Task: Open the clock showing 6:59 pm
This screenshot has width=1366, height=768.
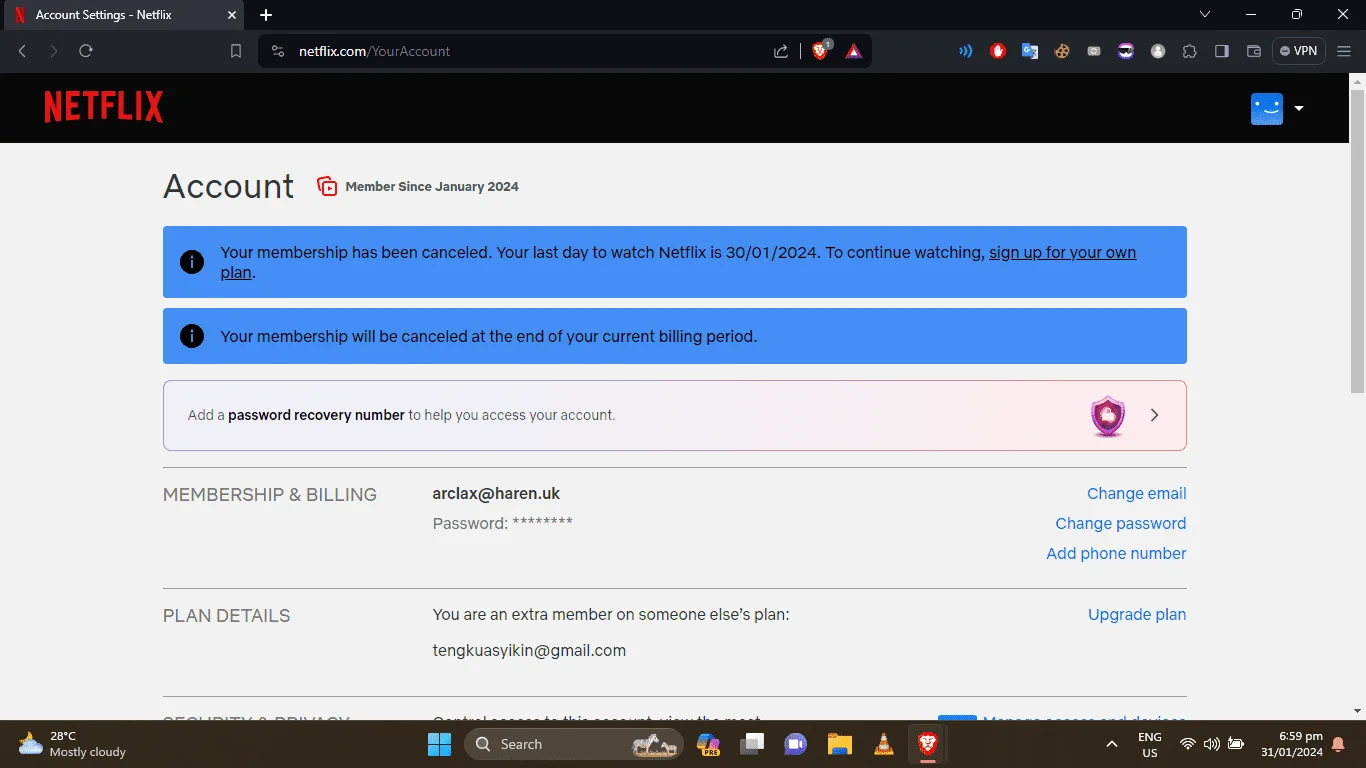Action: pos(1292,744)
